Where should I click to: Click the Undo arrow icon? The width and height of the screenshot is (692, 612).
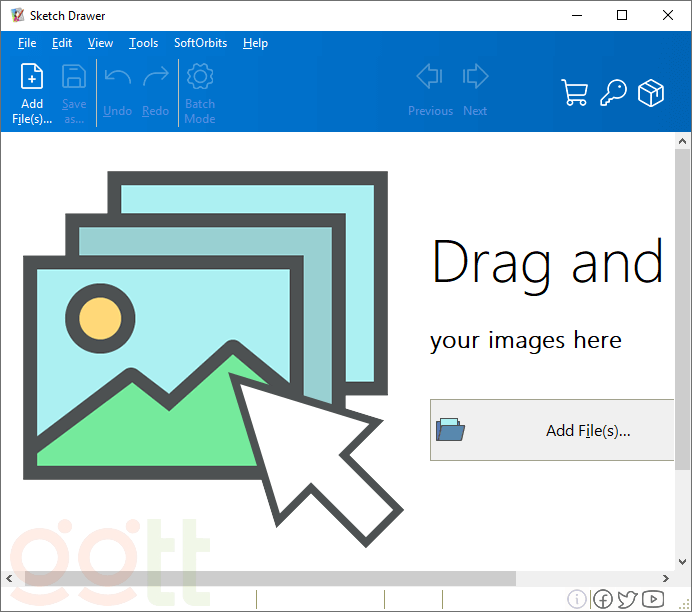pos(117,78)
